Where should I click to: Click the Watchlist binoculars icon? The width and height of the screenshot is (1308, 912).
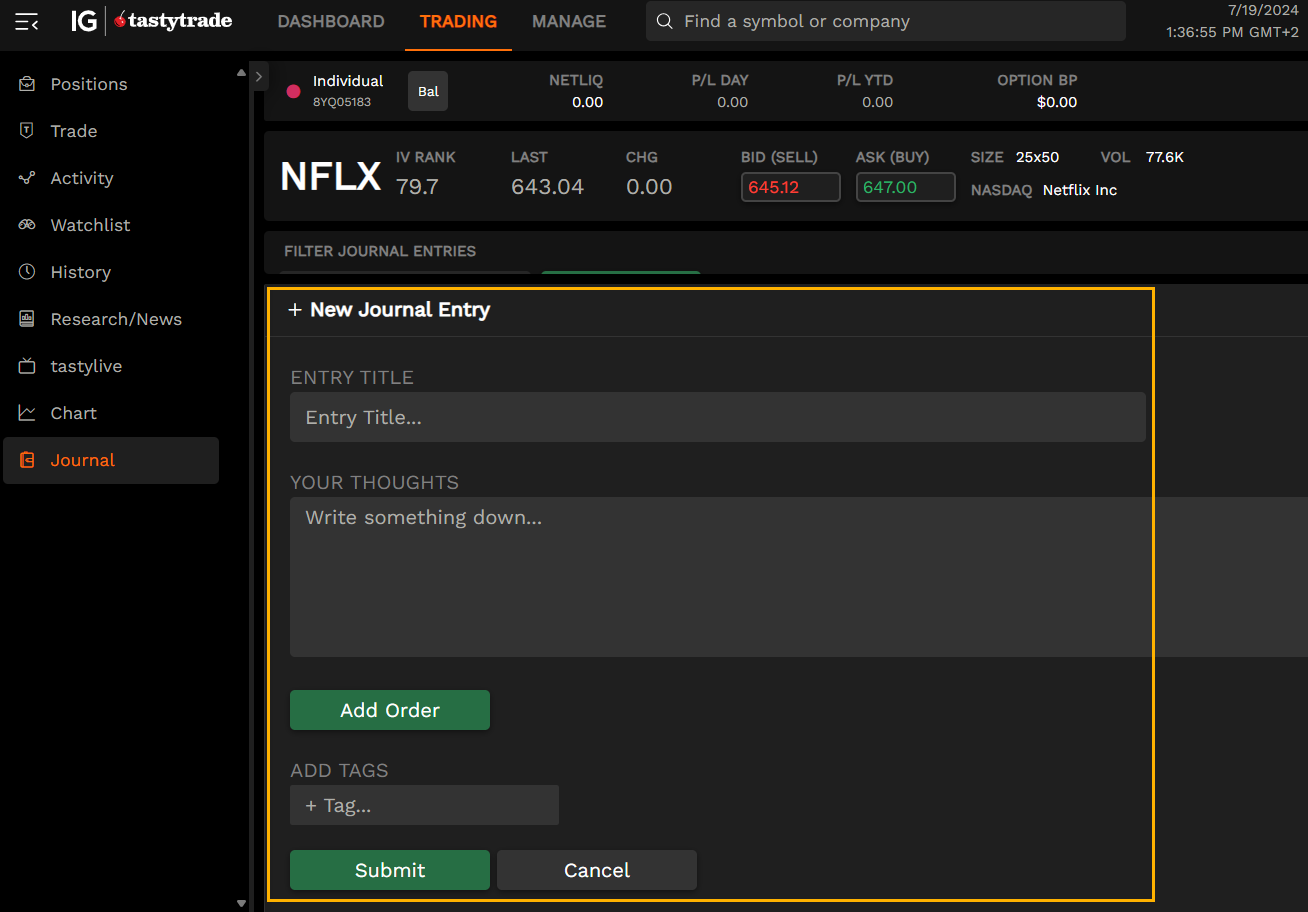pos(27,225)
